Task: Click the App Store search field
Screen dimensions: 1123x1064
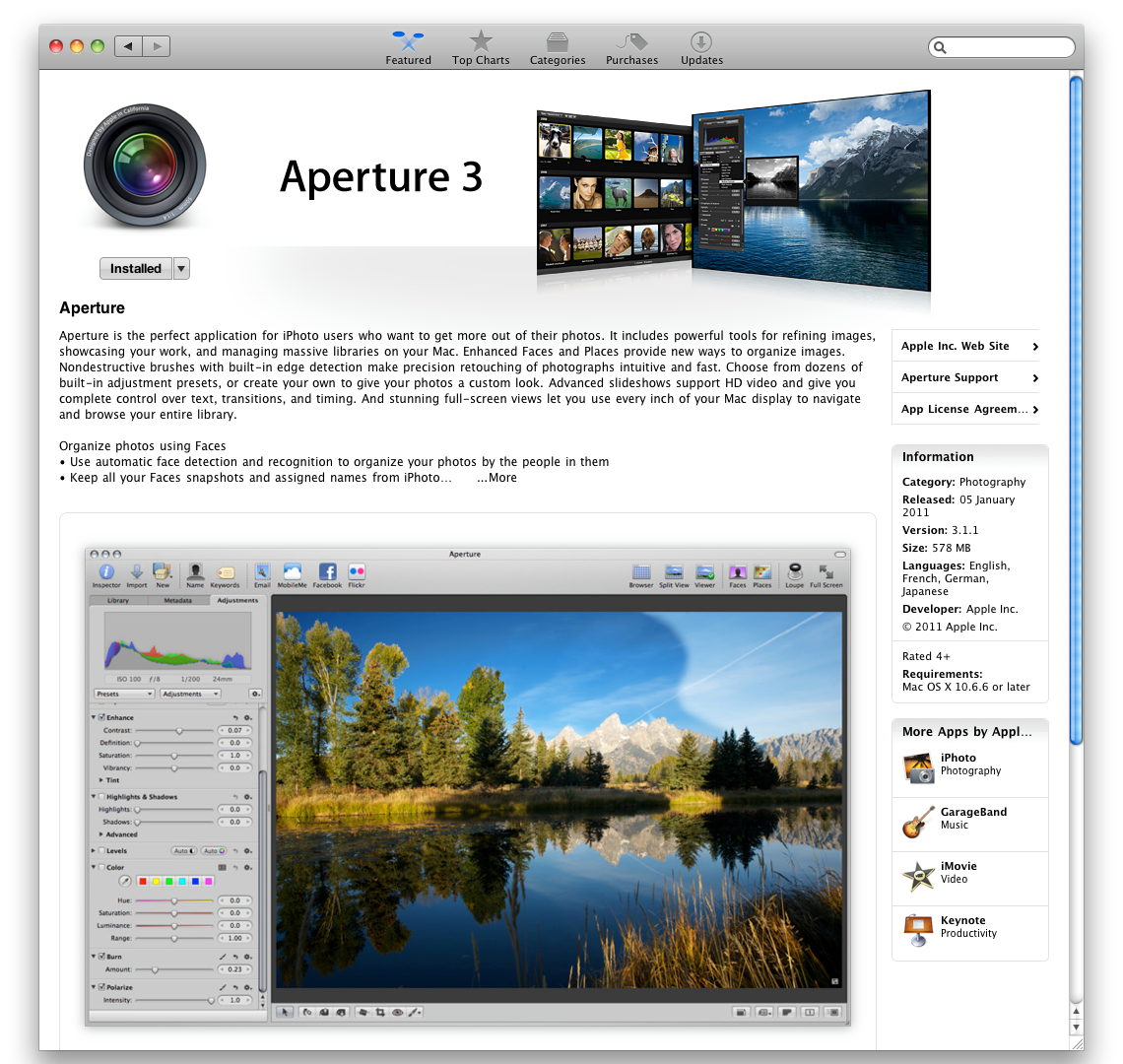Action: 1001,47
